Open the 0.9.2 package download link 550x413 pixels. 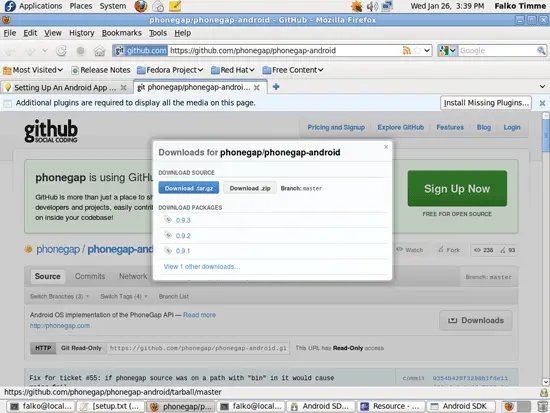pyautogui.click(x=183, y=236)
